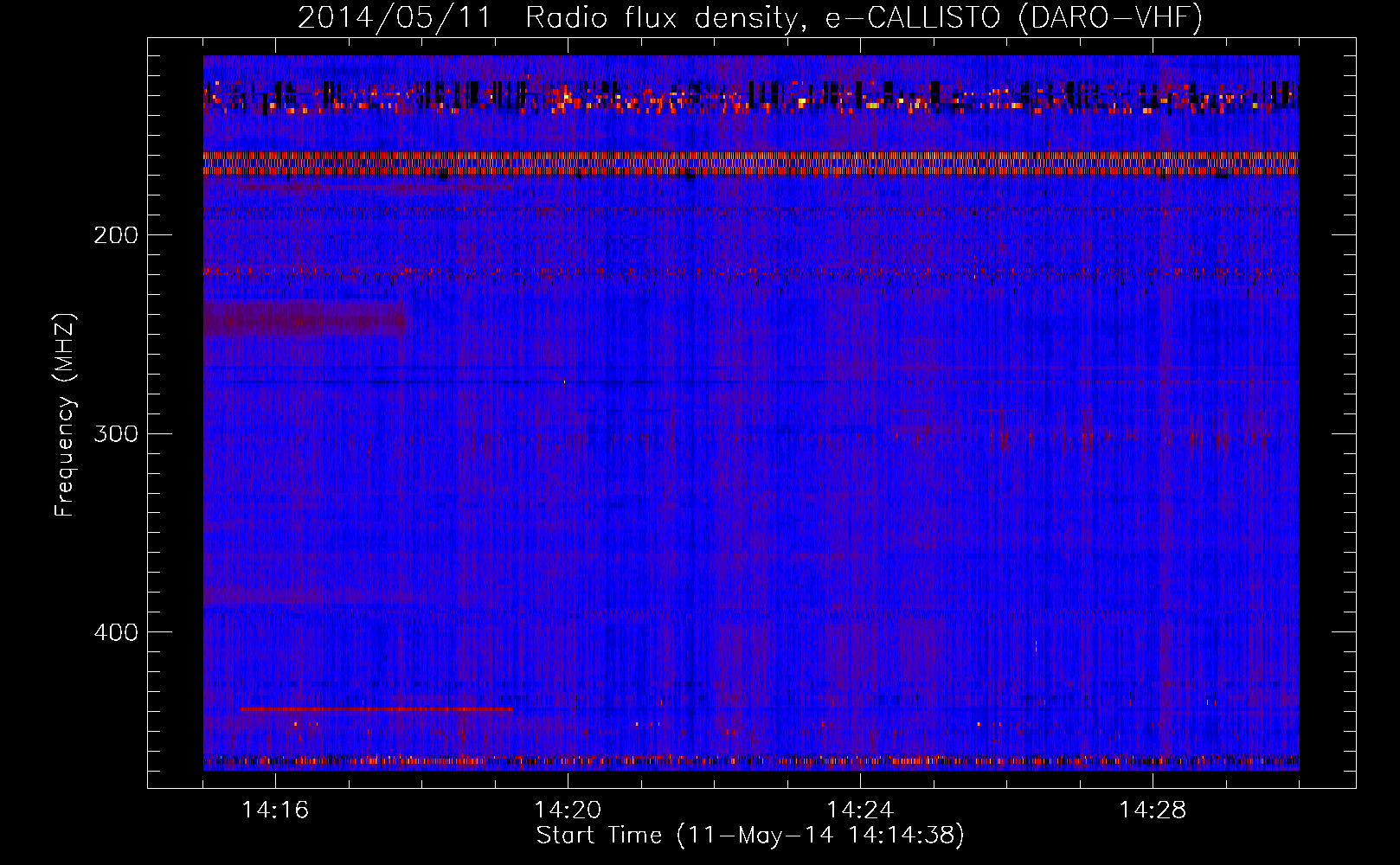This screenshot has height=865, width=1400.
Task: Click the "400" frequency tick label
Action: [x=116, y=632]
